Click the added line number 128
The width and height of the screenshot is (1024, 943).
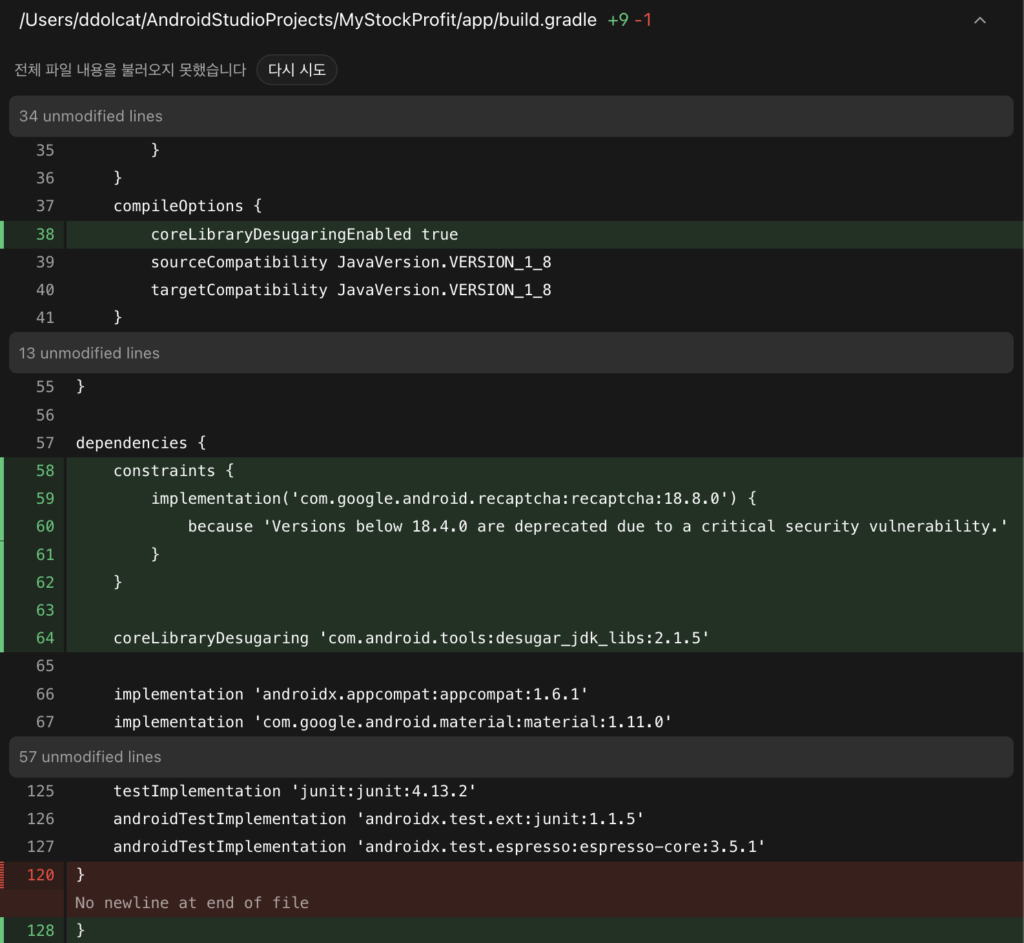pyautogui.click(x=40, y=931)
